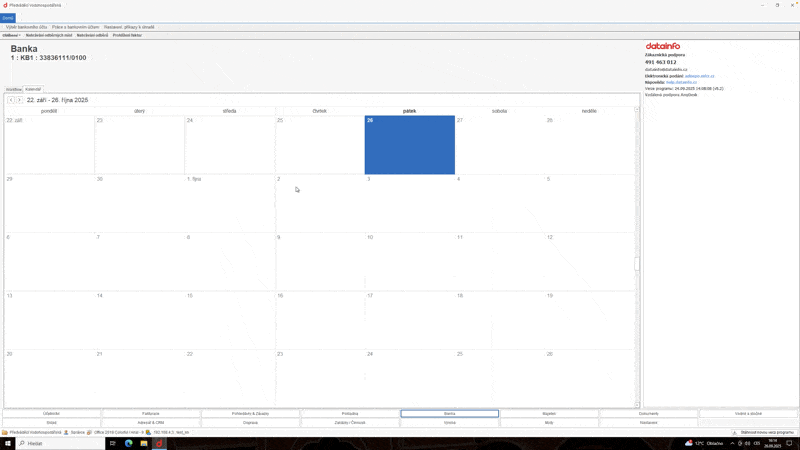800x450 pixels.
Task: Click the Windows search box
Action: 60,443
